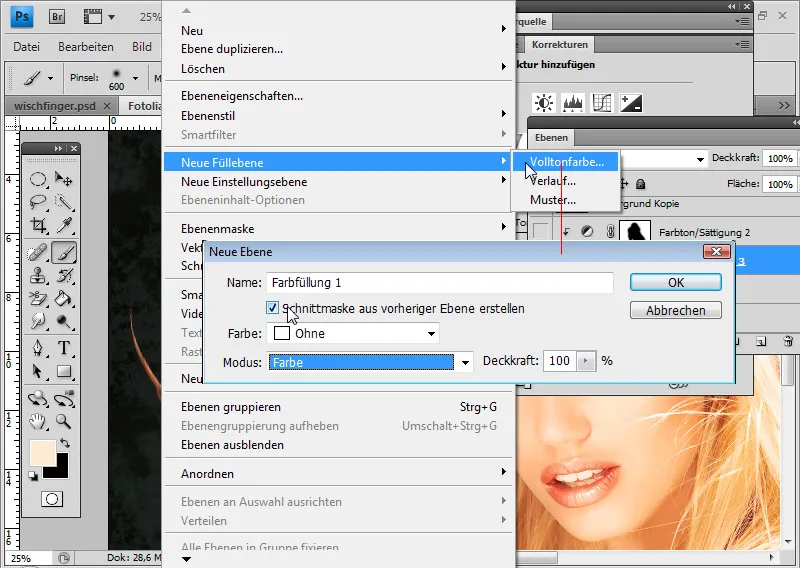Select the Dodge tool
The width and height of the screenshot is (800, 568).
pos(64,321)
